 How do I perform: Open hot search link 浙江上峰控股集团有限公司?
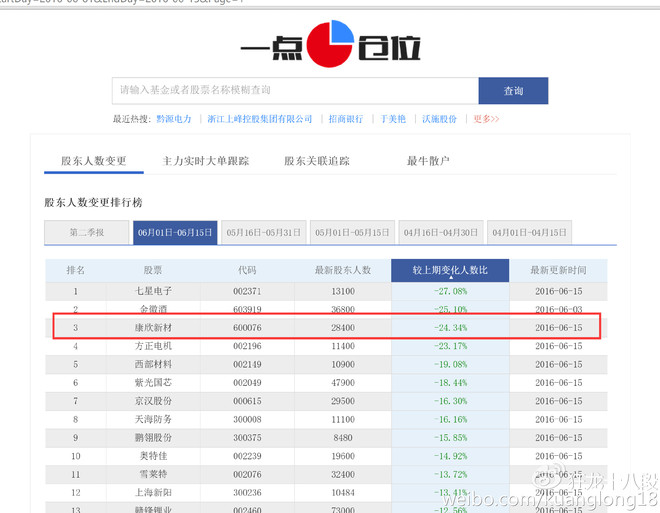260,119
